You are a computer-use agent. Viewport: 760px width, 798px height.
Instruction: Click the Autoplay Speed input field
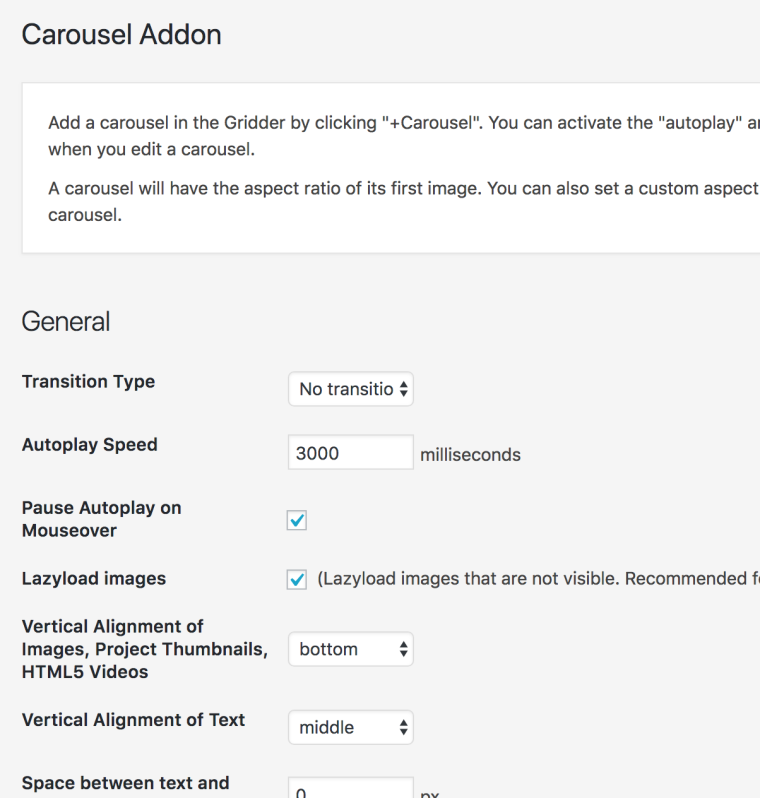click(x=350, y=453)
